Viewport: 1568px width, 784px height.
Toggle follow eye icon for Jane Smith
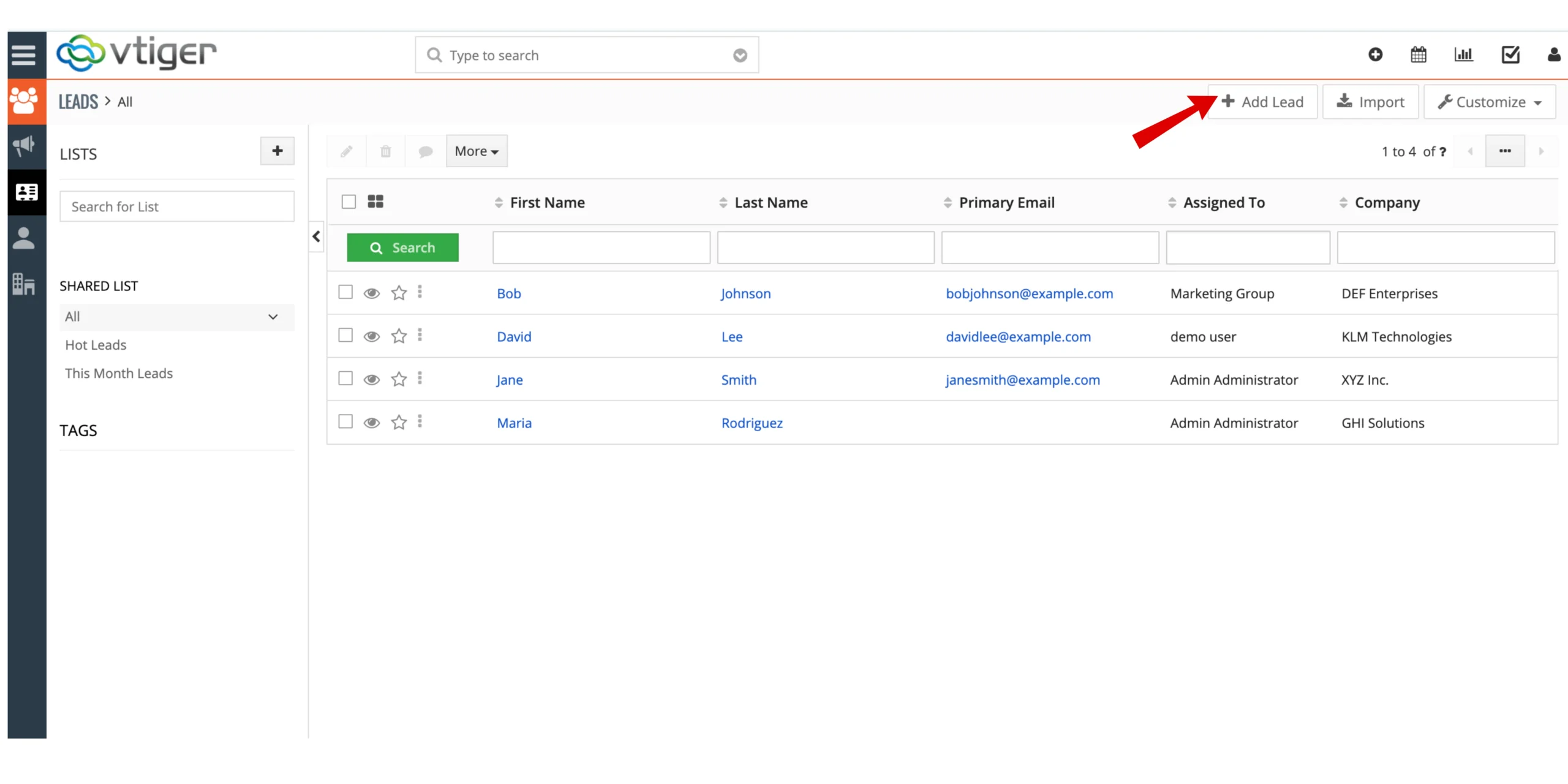[x=371, y=380]
